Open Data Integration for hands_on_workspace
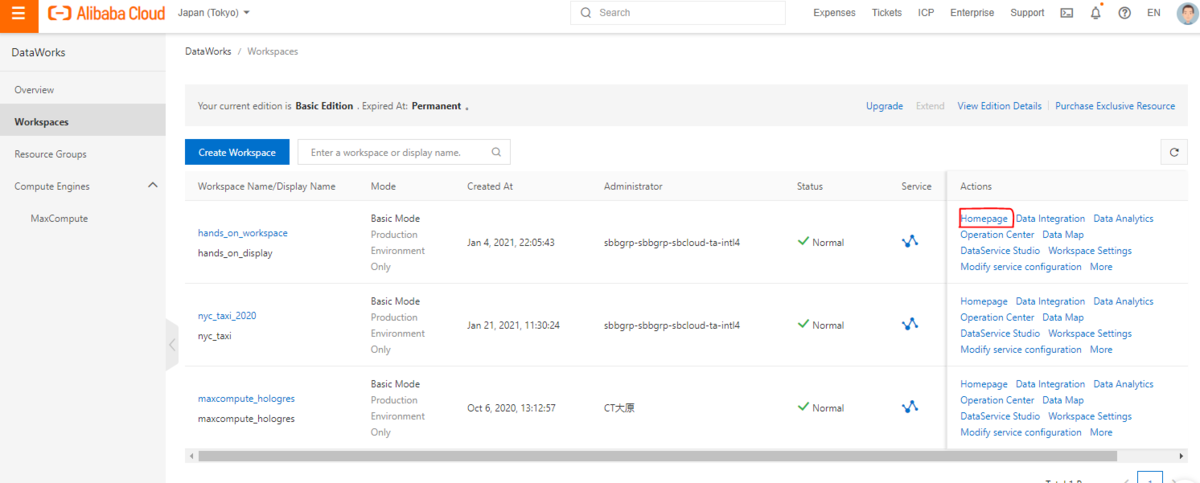This screenshot has width=1200, height=483. click(x=1050, y=218)
